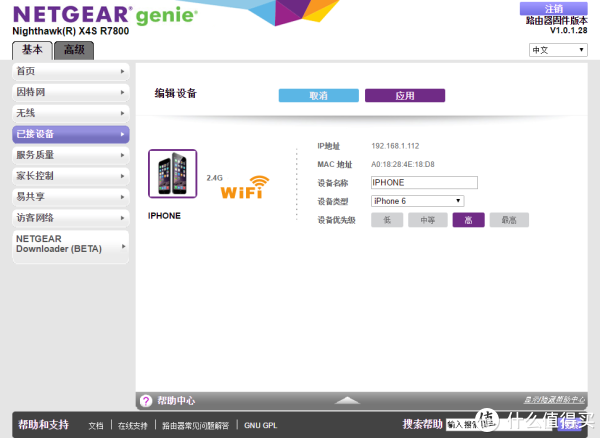Open the 家长控制 parental controls menu

[71, 176]
